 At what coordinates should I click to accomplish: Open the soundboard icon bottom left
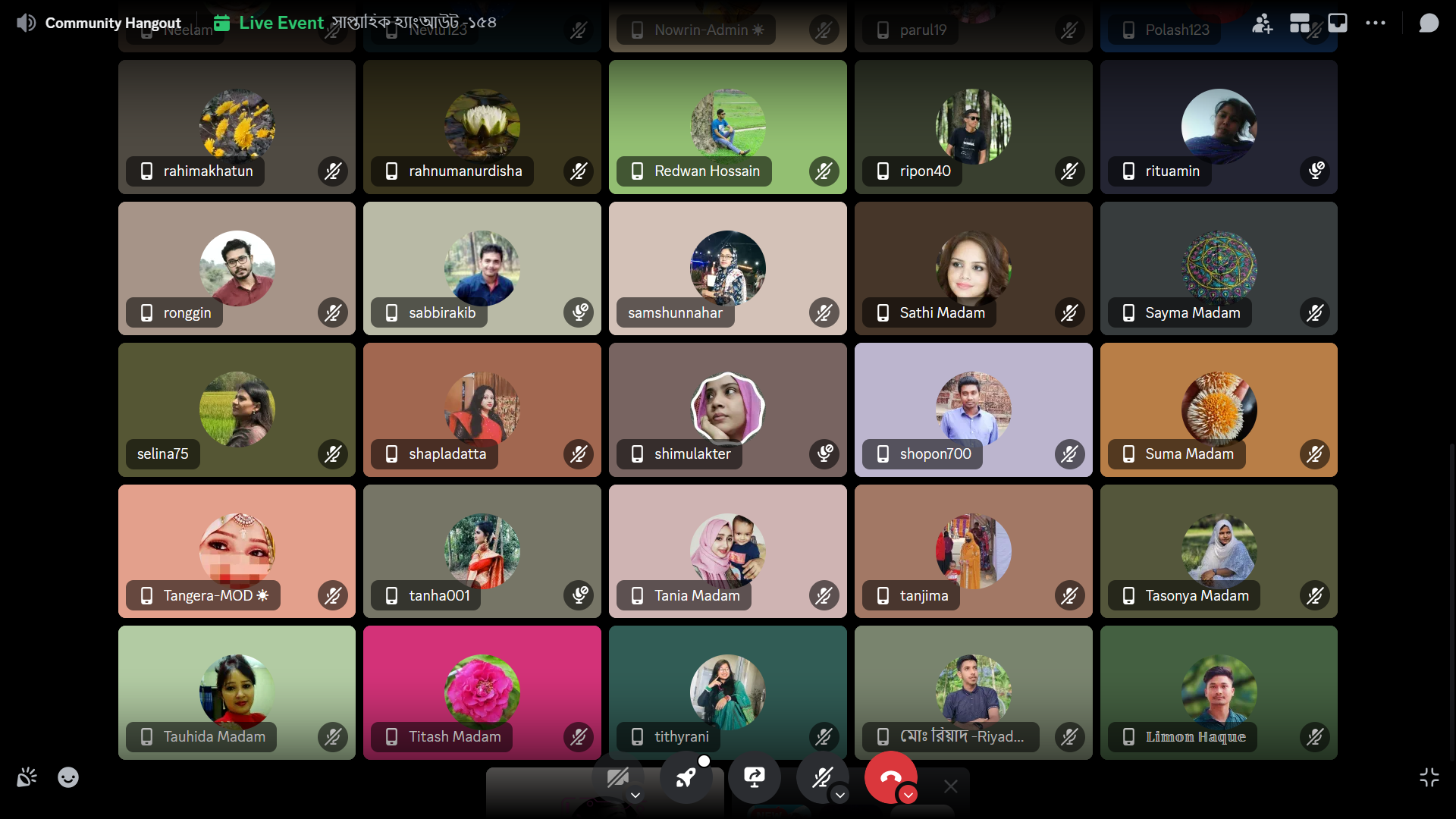(x=27, y=777)
